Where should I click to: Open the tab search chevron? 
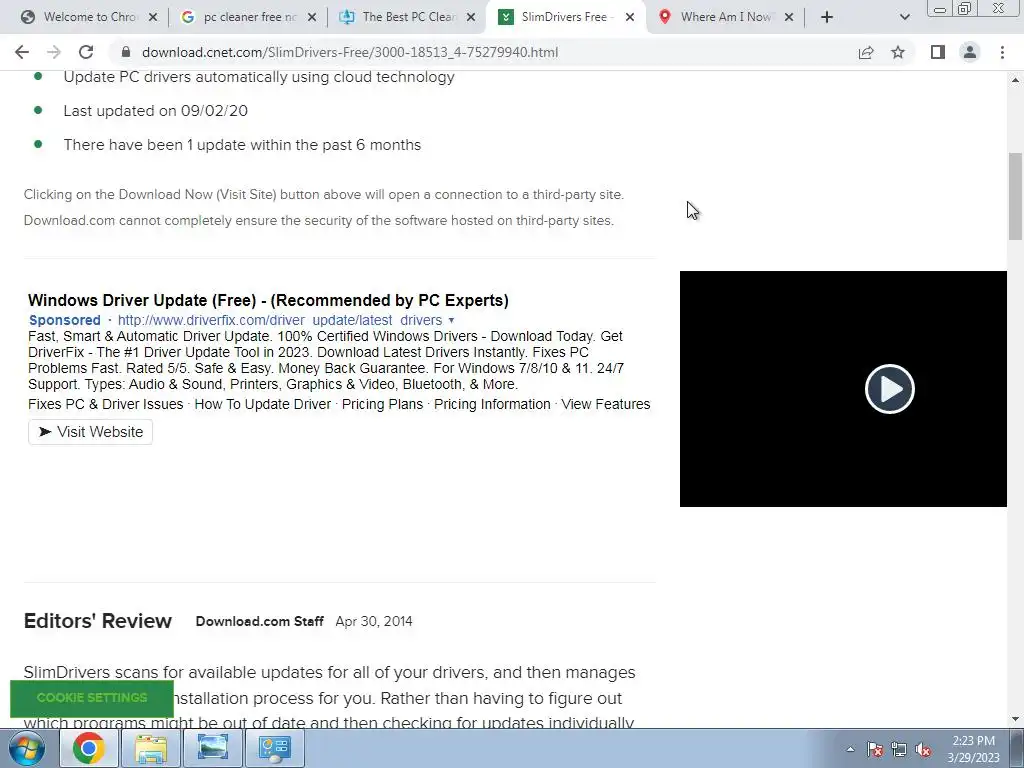click(x=904, y=18)
